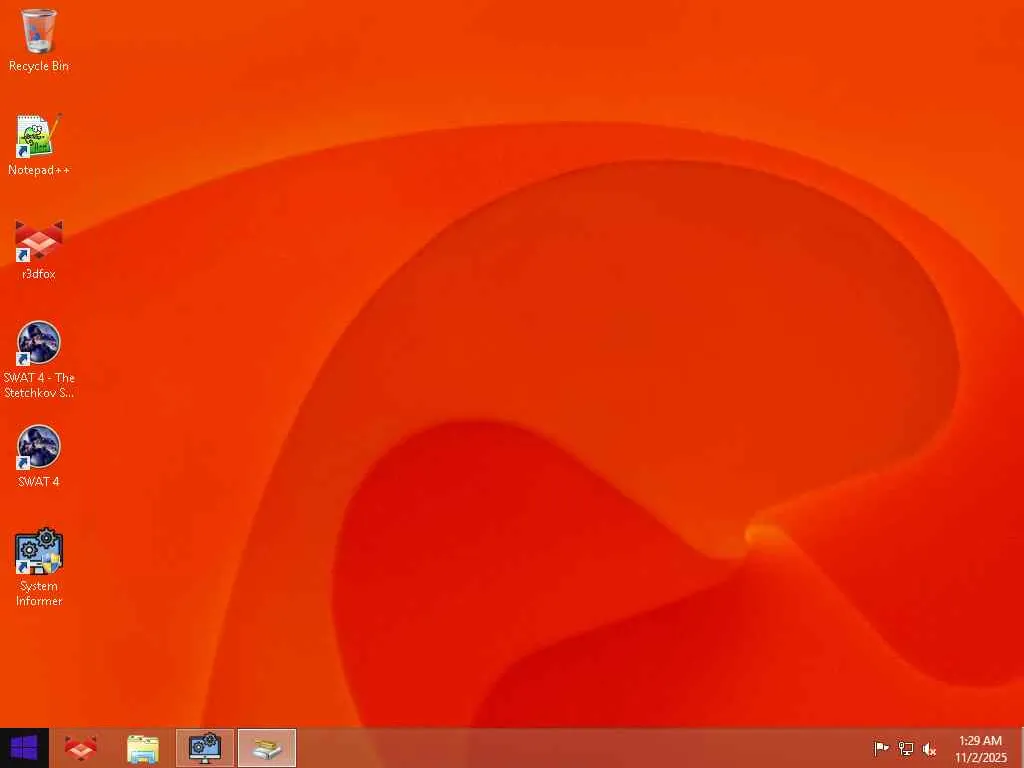Open Action Center flag in system tray

pyautogui.click(x=881, y=748)
